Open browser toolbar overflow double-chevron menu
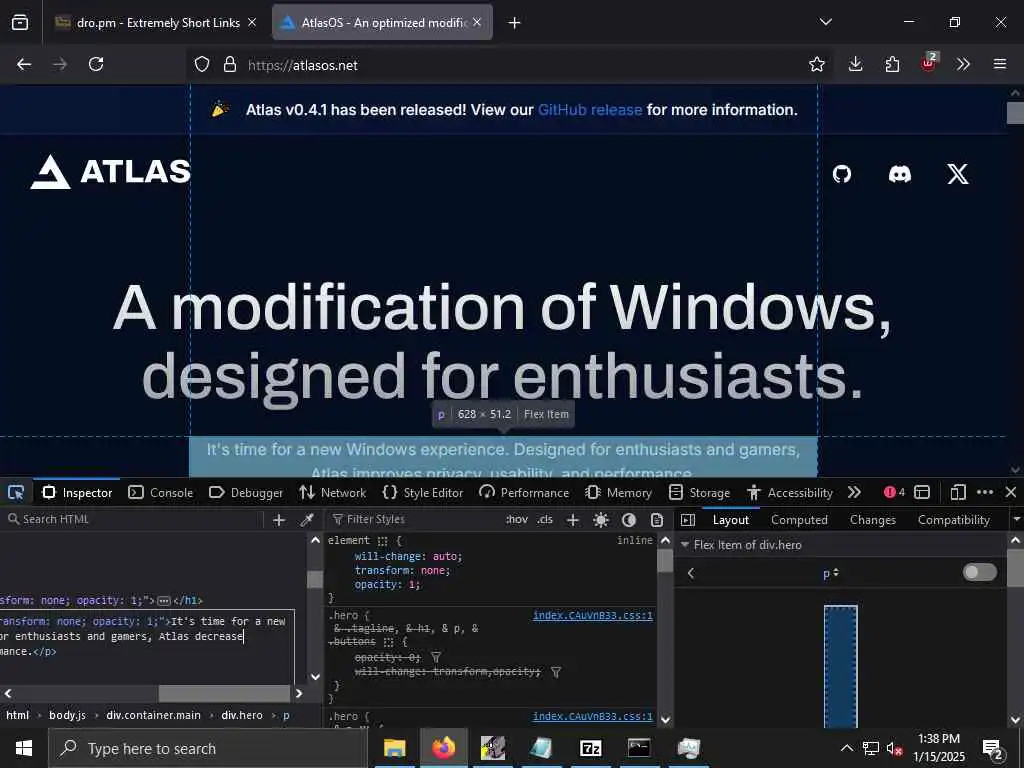The width and height of the screenshot is (1024, 768). coord(963,64)
